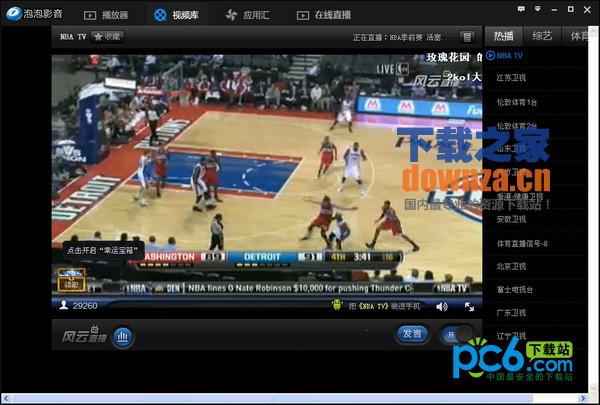
Task: Click the 风云直播 logo below the video
Action: (x=84, y=335)
